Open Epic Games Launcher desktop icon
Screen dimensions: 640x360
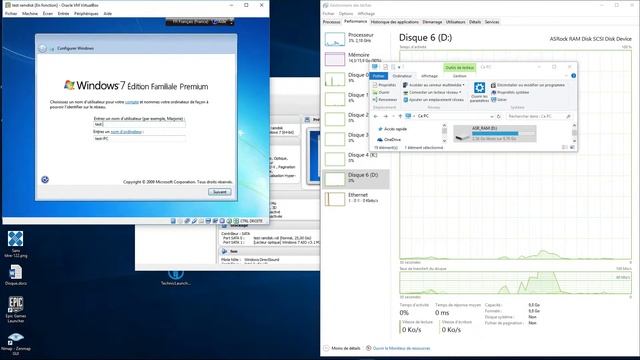[x=16, y=309]
